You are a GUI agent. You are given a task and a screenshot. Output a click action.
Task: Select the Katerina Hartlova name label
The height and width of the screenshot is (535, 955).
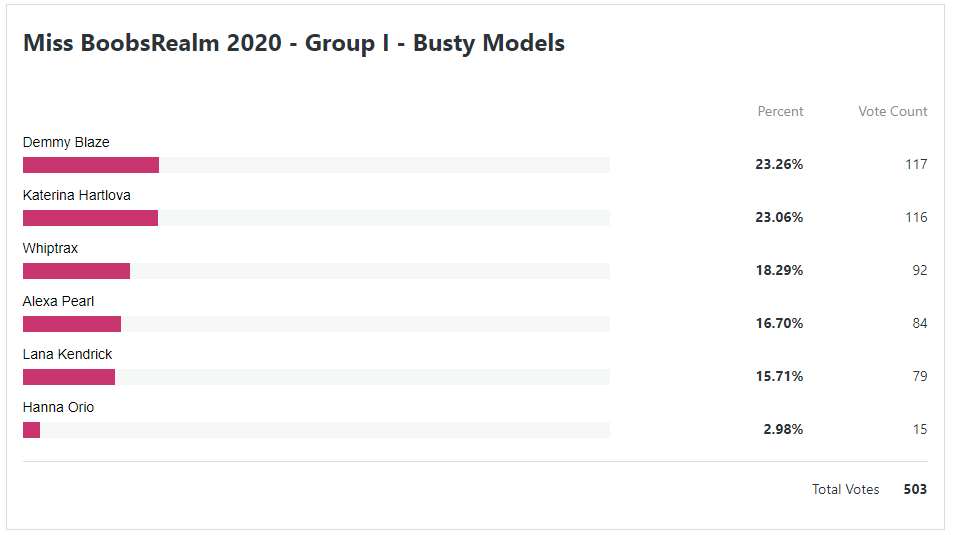click(77, 196)
